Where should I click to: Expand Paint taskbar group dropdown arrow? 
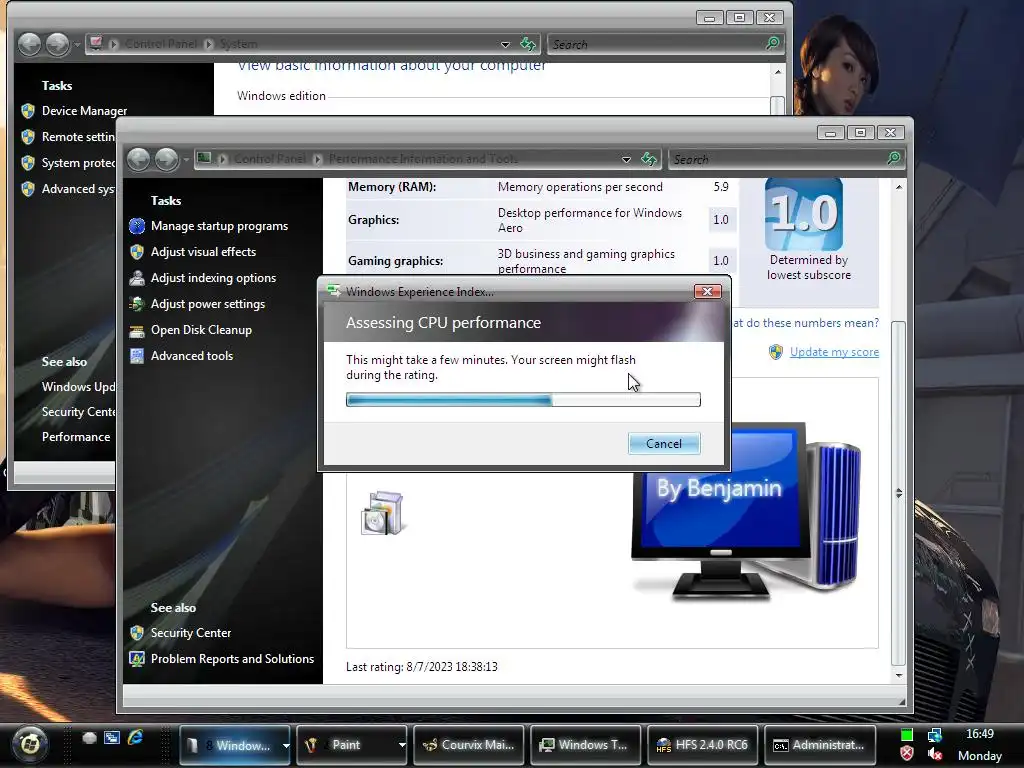point(402,744)
